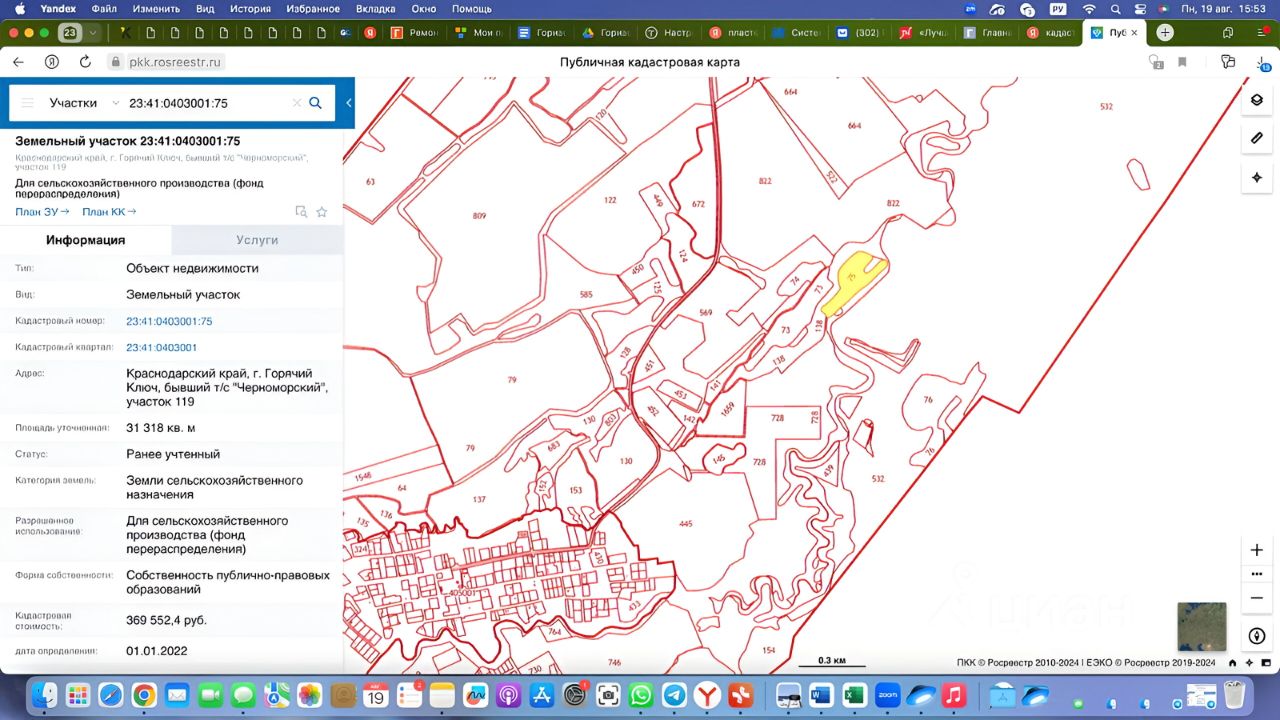The image size is (1280, 720).
Task: Open the Вкладка menu
Action: [376, 8]
